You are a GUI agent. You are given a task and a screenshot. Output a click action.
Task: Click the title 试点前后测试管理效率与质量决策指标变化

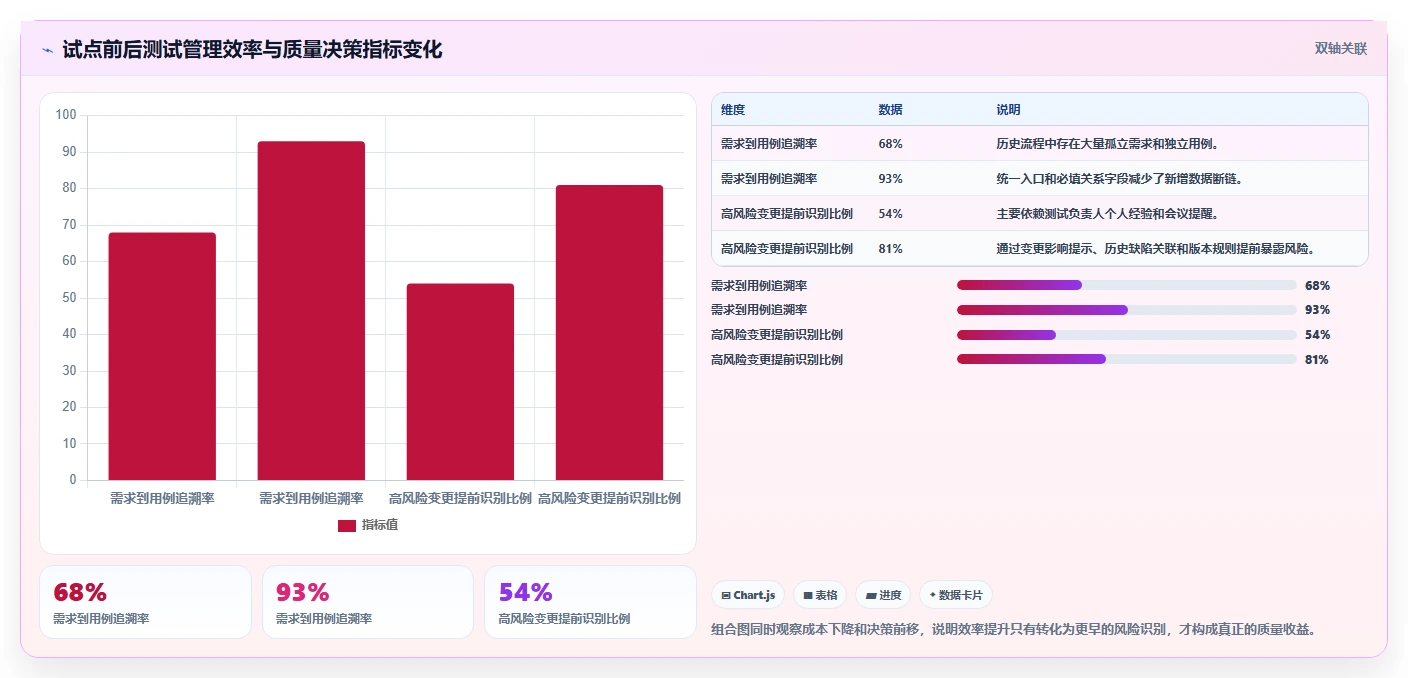pos(252,50)
